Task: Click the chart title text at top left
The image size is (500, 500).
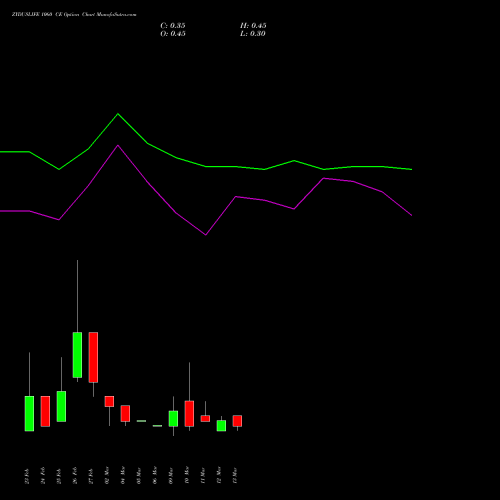Action: pyautogui.click(x=74, y=15)
